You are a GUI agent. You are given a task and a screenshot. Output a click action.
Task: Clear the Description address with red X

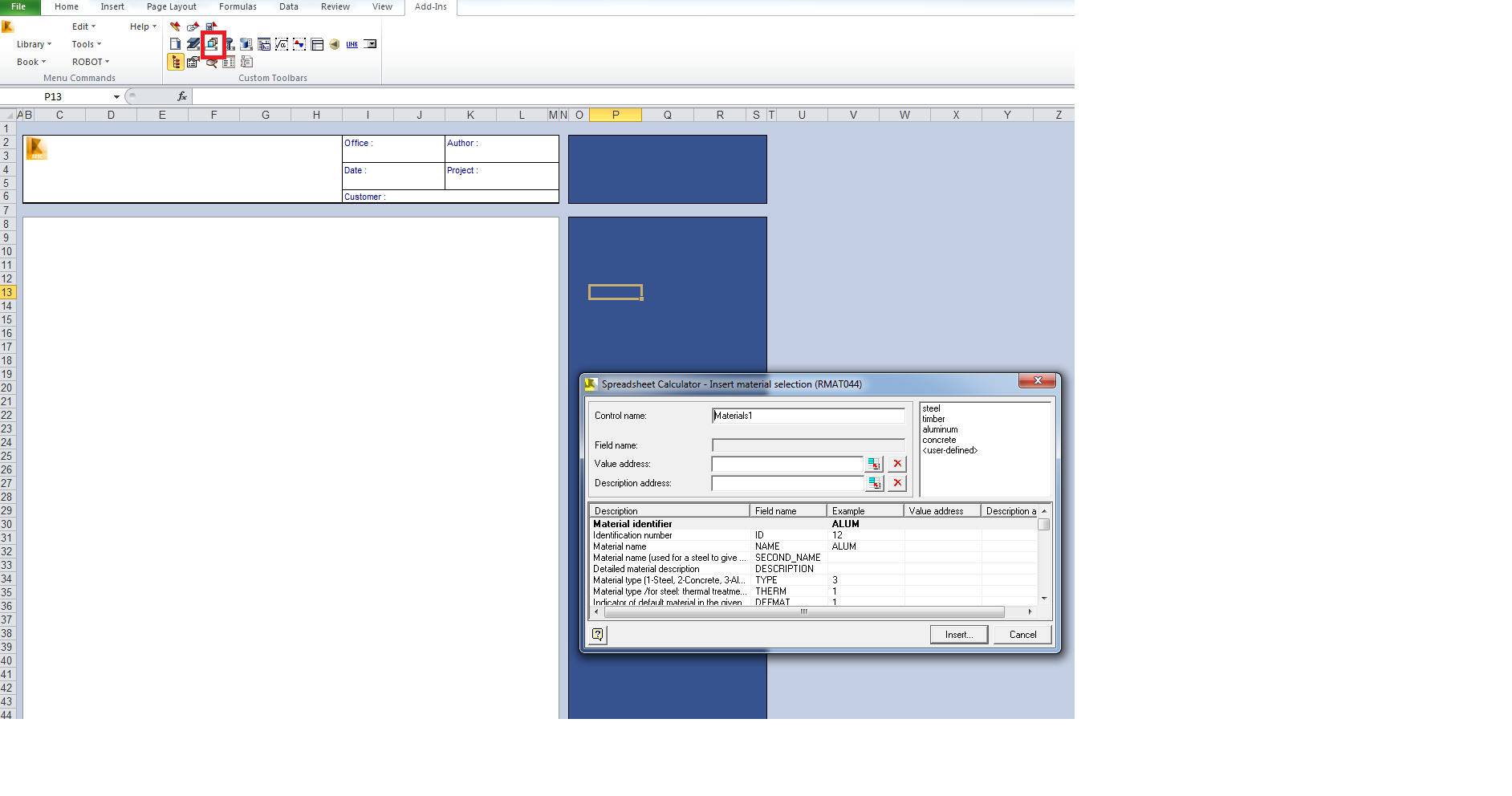click(x=897, y=483)
